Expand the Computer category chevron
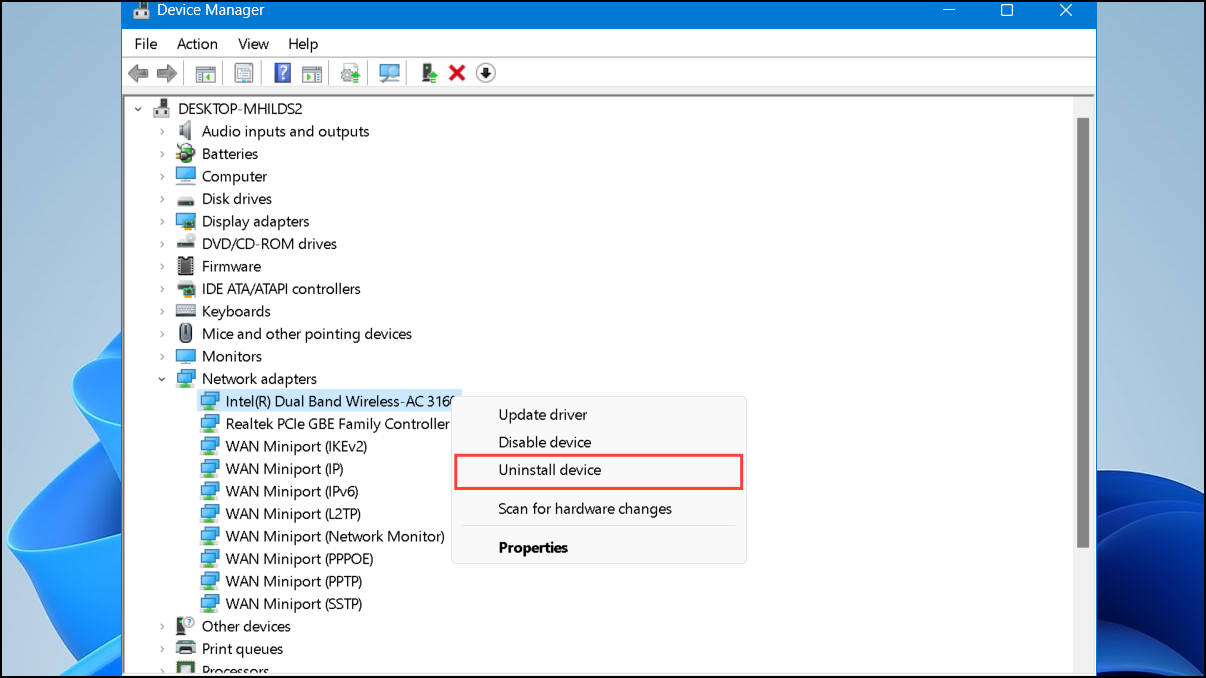Viewport: 1206px width, 678px height. point(162,176)
